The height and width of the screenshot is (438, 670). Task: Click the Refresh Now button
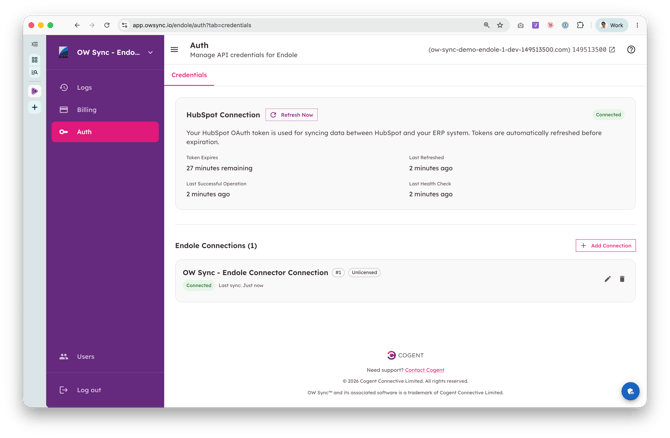(x=291, y=115)
